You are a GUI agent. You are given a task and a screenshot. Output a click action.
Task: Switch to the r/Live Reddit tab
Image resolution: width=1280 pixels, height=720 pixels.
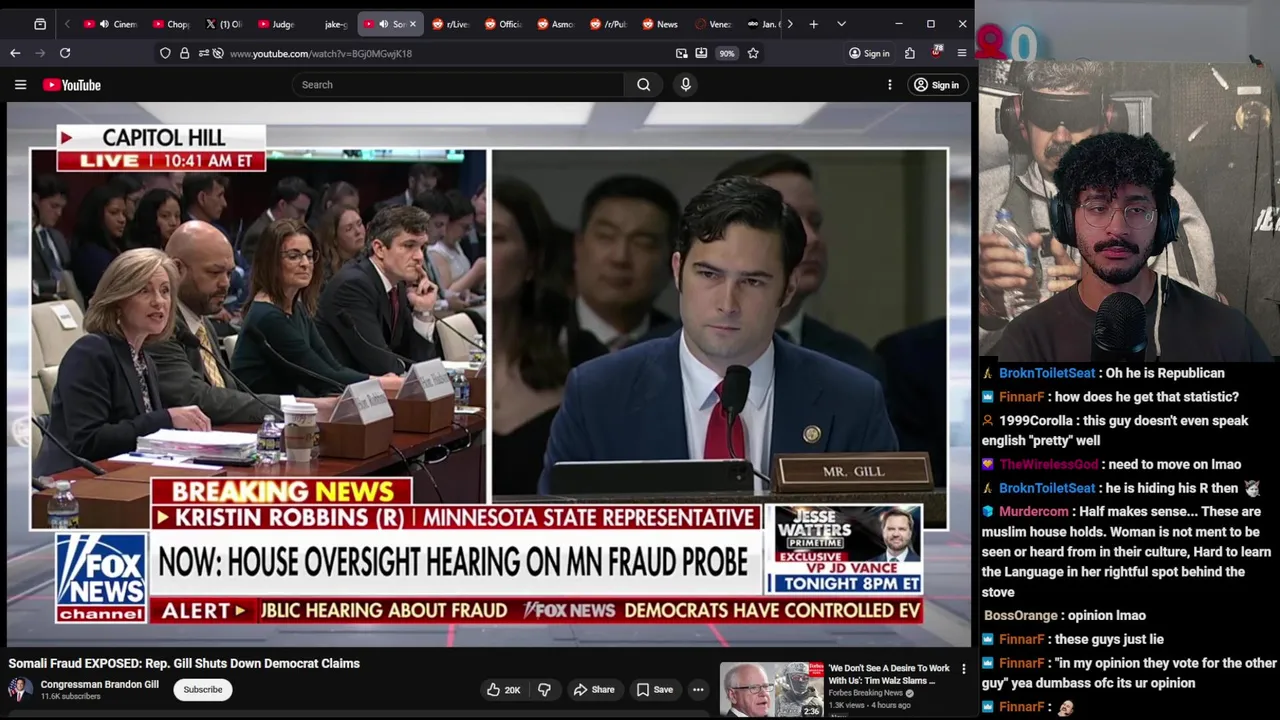(x=451, y=24)
